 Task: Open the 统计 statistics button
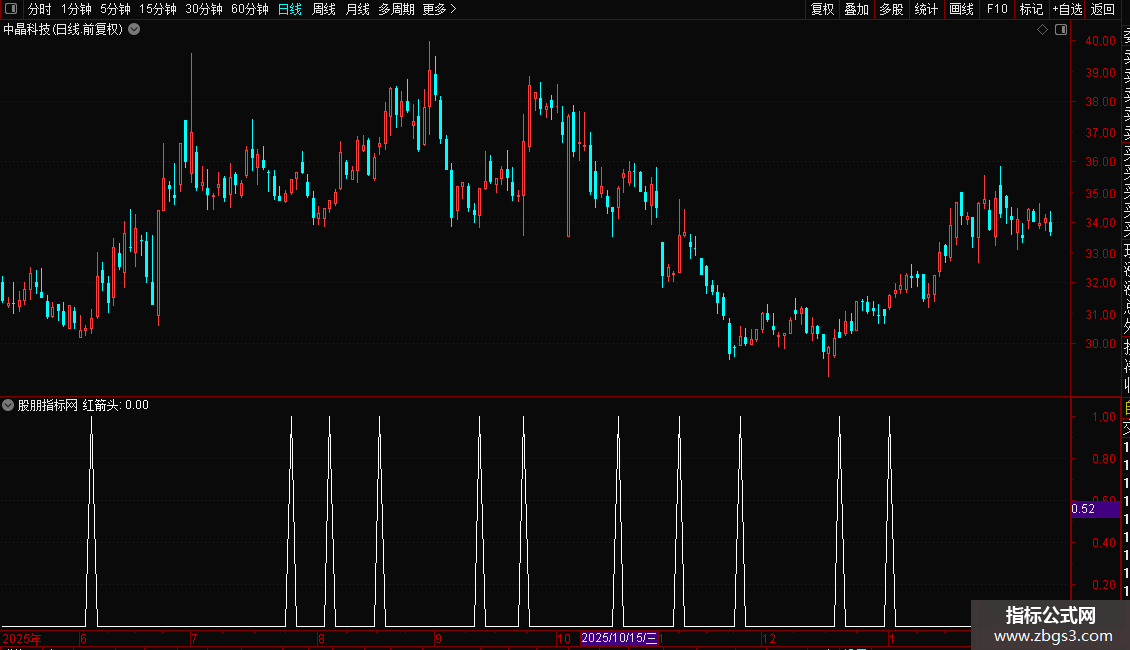(926, 9)
